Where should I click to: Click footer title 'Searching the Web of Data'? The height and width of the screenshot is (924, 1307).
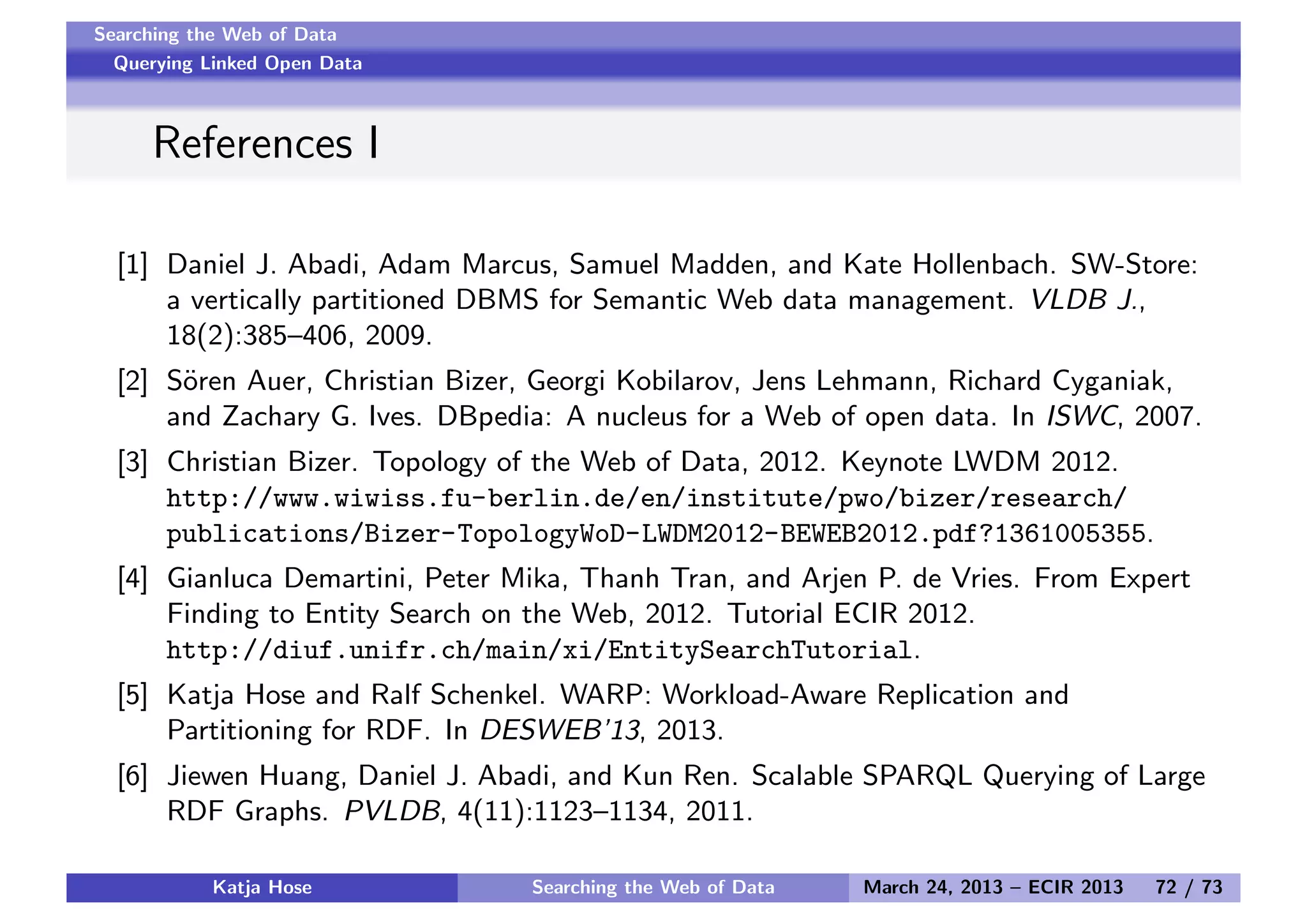(653, 888)
